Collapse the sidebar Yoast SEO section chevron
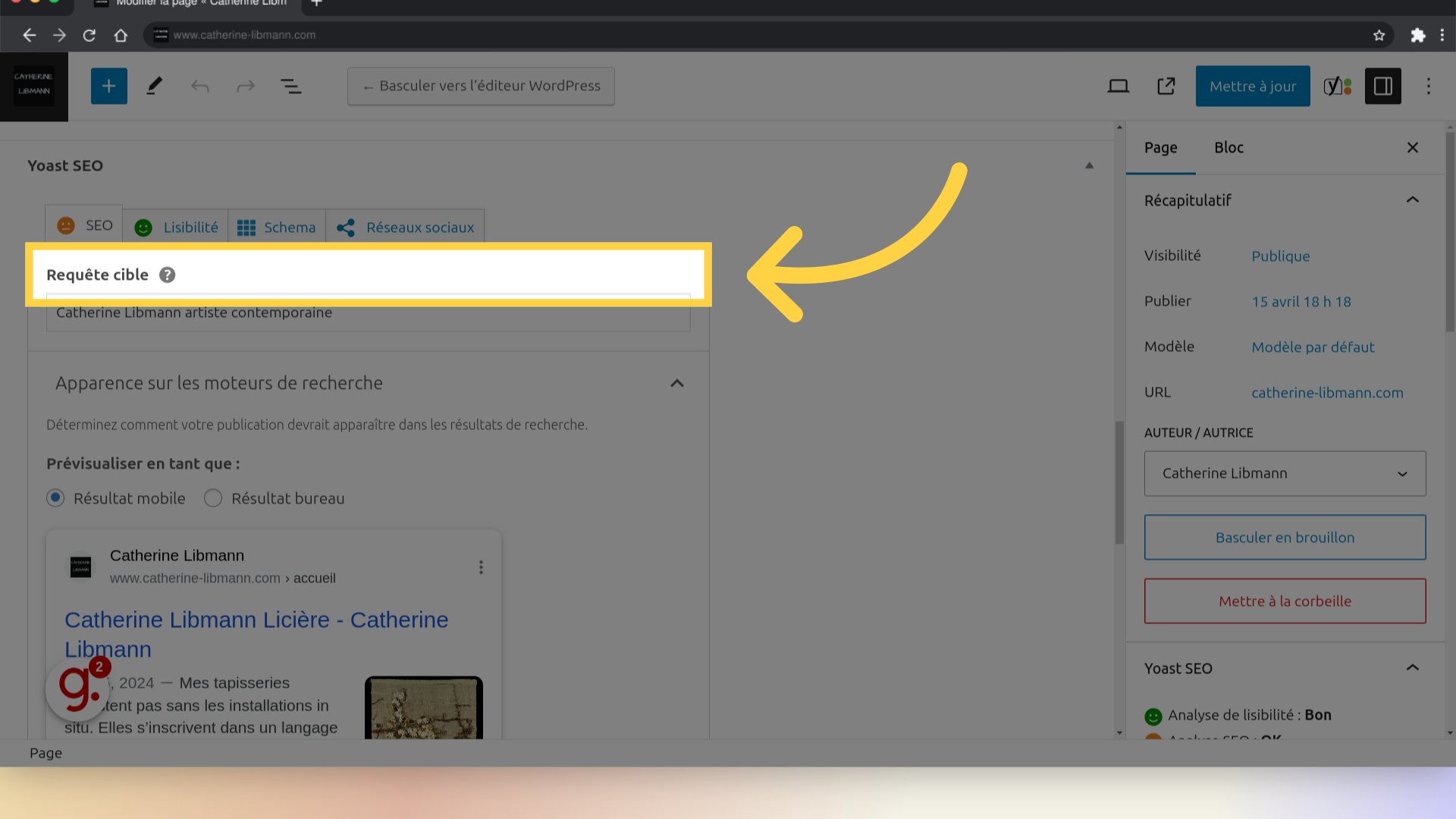The width and height of the screenshot is (1456, 819). pos(1413,668)
